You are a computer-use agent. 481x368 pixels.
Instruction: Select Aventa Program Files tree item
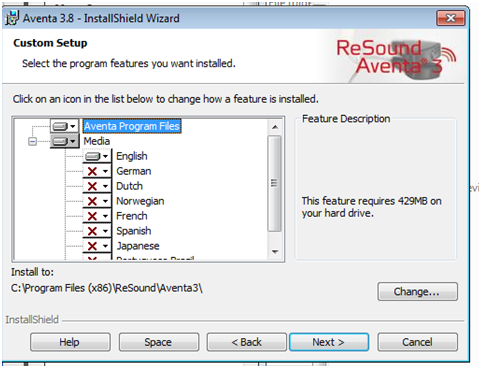[132, 126]
